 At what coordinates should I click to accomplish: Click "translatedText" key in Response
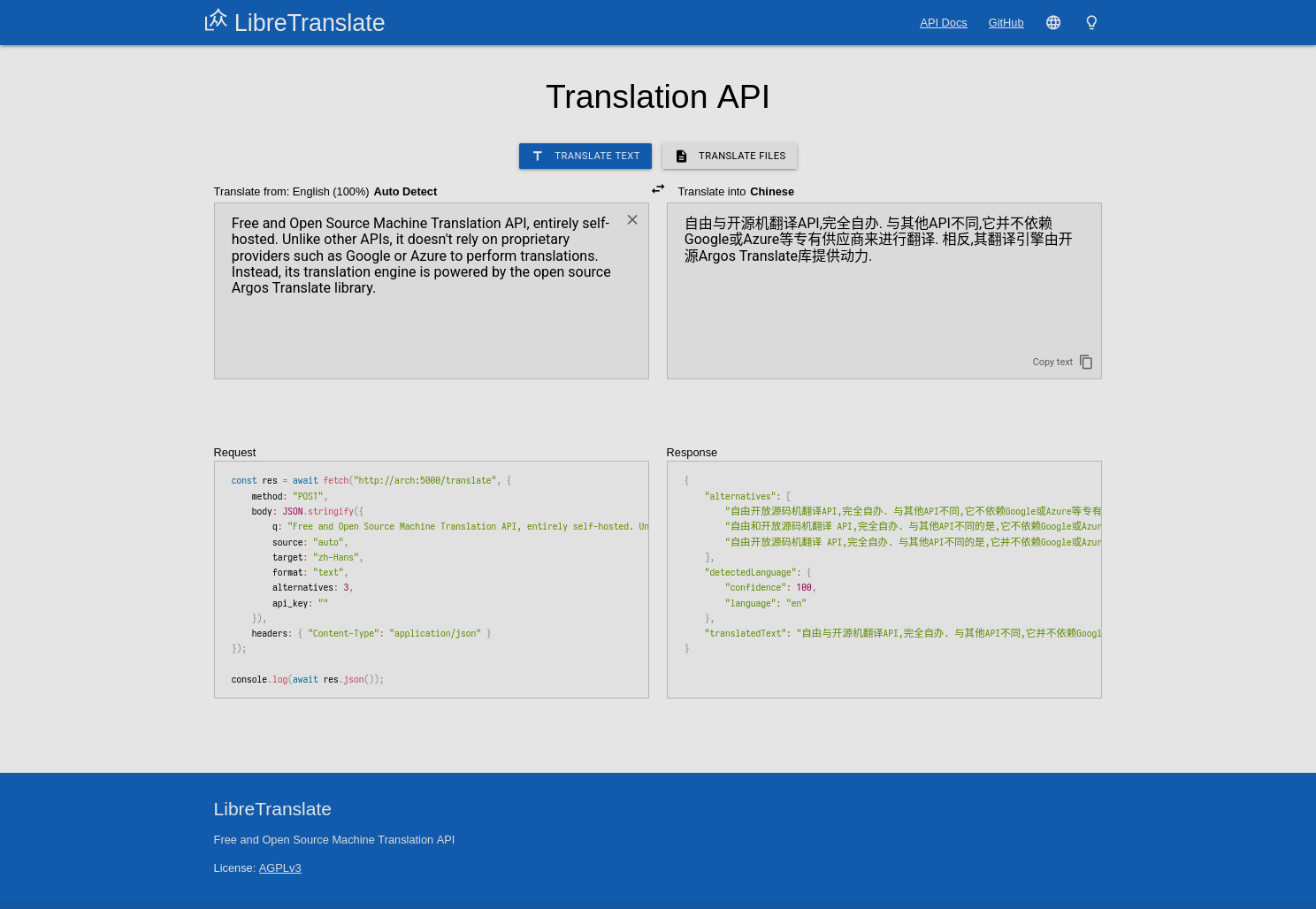coord(746,634)
